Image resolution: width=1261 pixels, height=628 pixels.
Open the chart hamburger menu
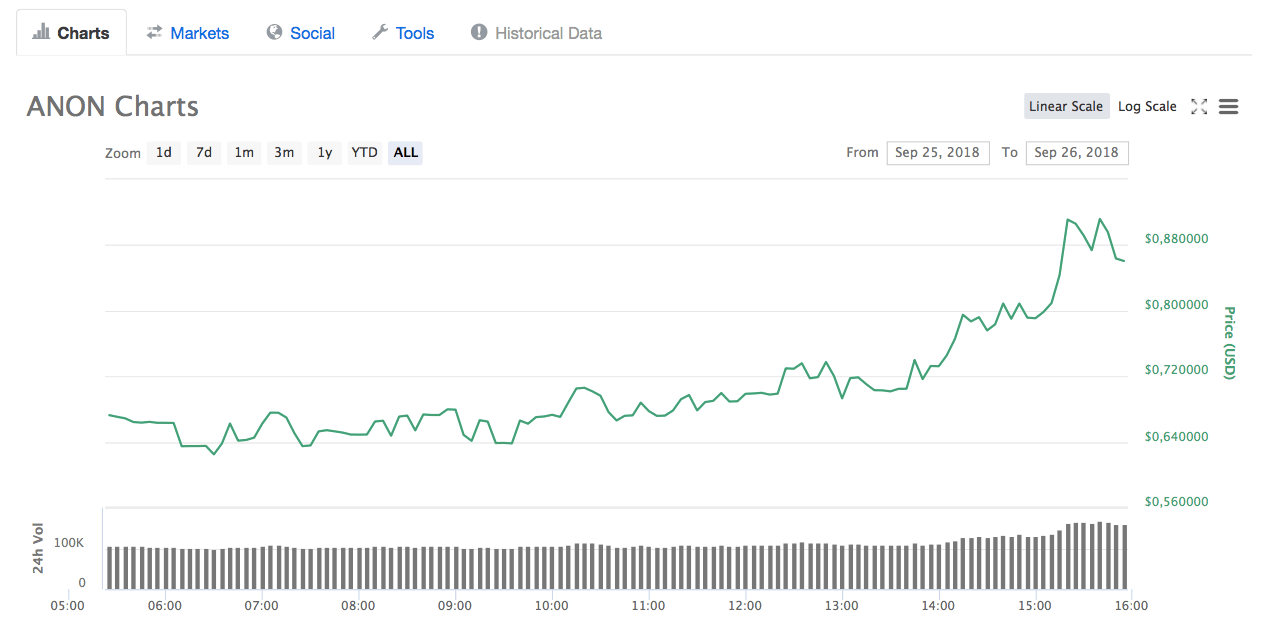tap(1229, 107)
